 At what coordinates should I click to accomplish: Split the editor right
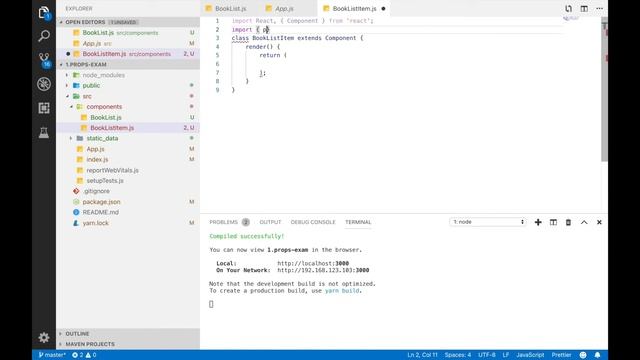pos(584,9)
